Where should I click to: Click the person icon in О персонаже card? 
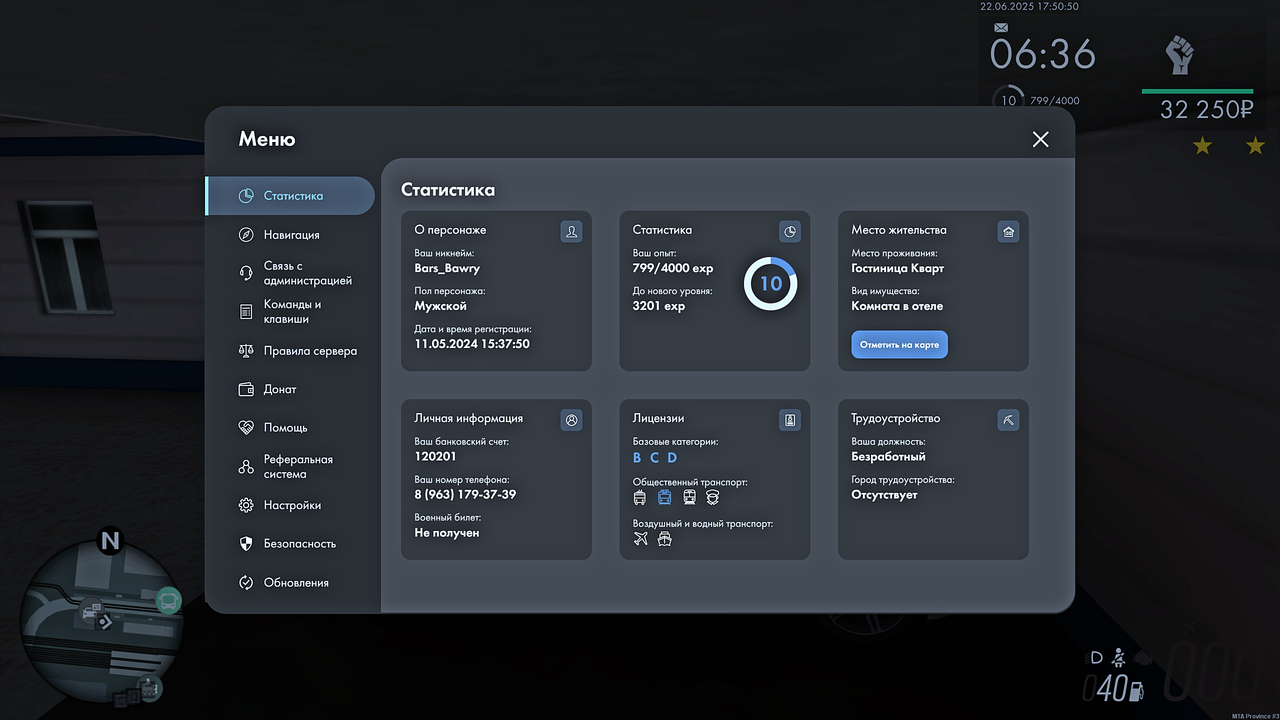571,232
